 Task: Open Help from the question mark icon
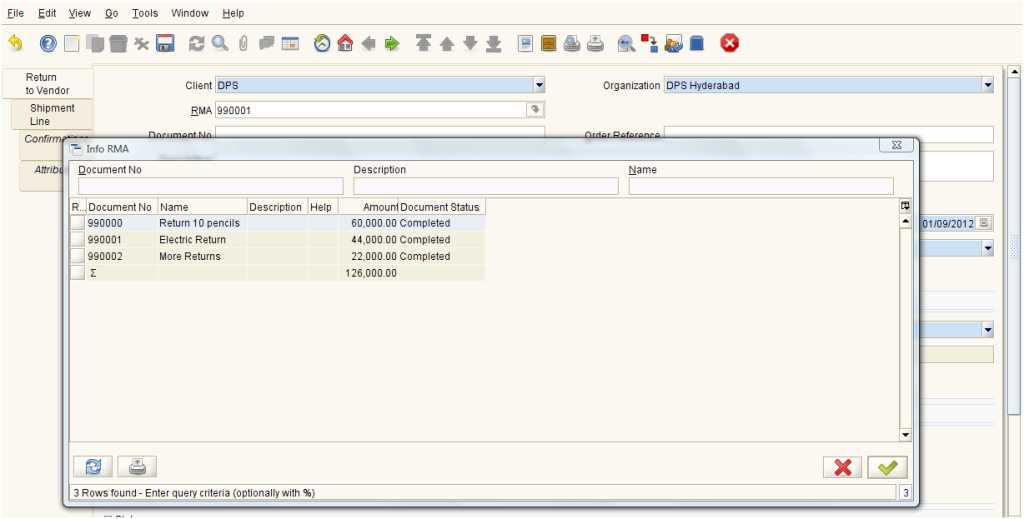click(x=48, y=44)
